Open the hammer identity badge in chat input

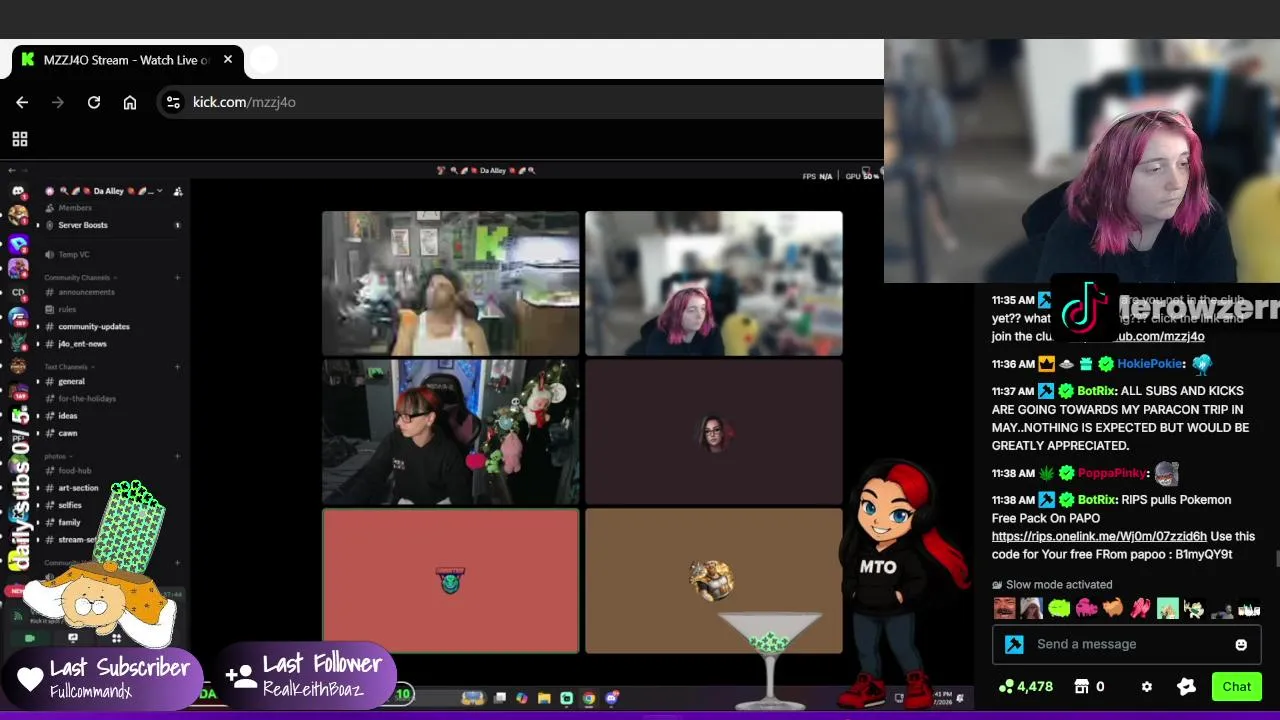coord(1014,645)
